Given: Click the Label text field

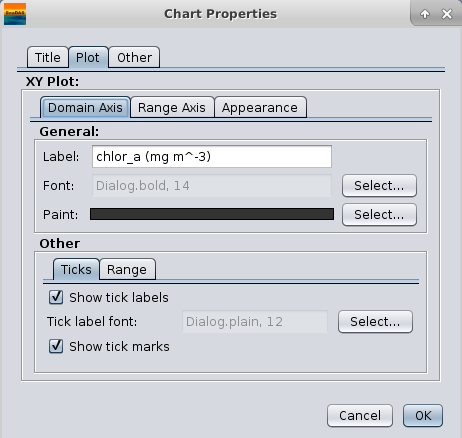Looking at the screenshot, I should coord(212,157).
